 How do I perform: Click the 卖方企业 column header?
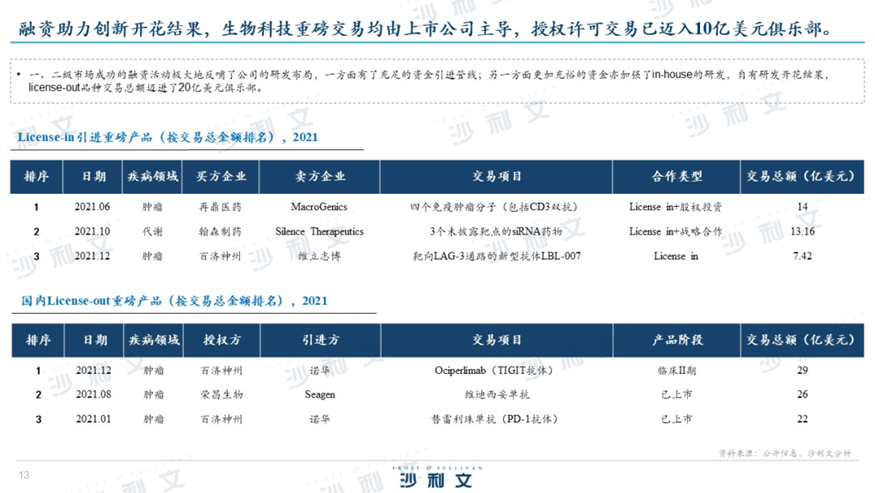320,176
